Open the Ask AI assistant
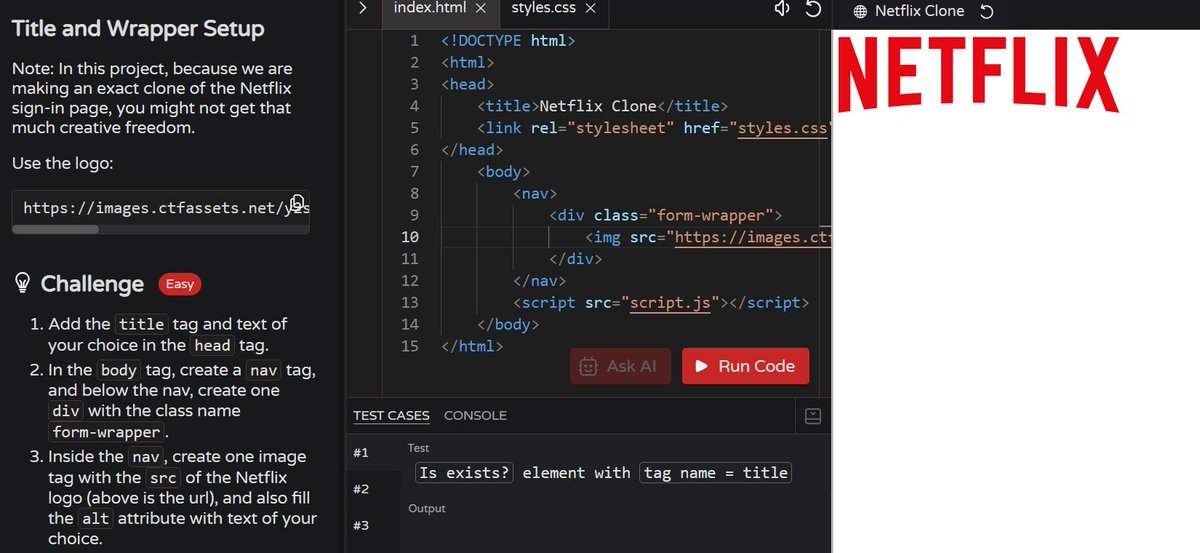 click(x=618, y=366)
